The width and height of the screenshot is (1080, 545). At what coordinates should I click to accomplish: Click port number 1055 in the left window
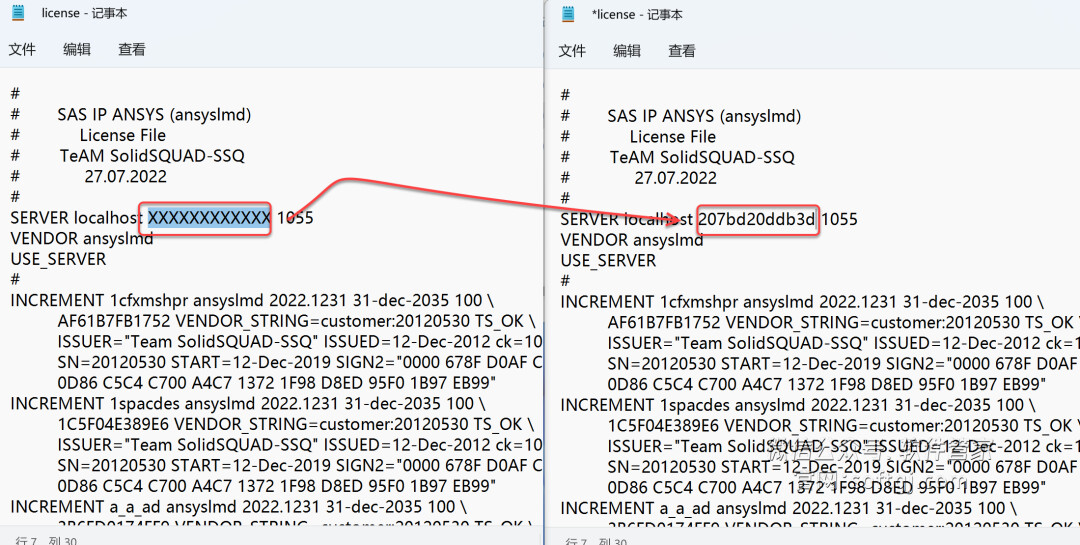(295, 218)
